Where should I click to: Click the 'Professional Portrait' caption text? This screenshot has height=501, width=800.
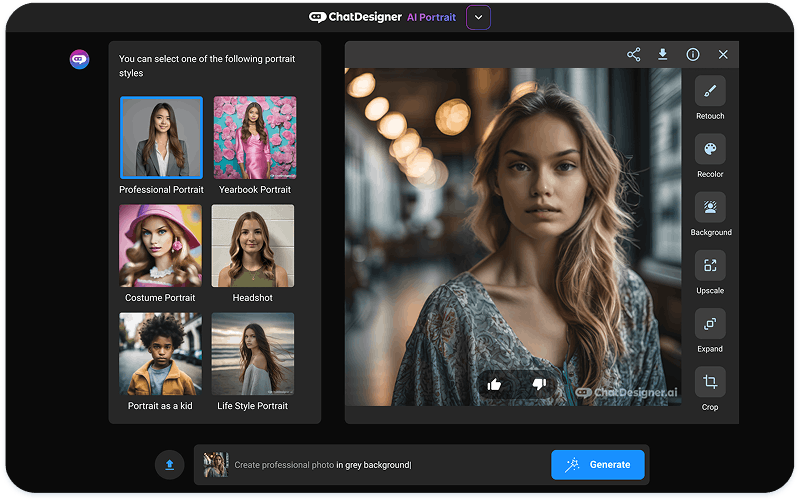tap(161, 189)
